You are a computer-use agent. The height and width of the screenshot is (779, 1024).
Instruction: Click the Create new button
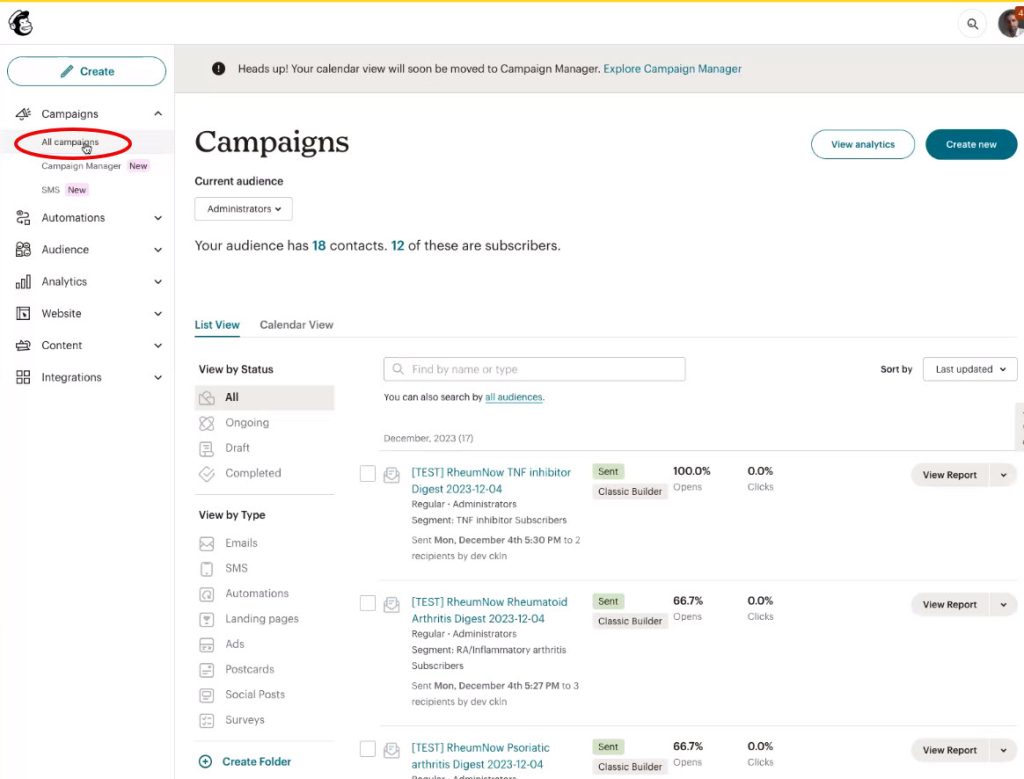970,145
